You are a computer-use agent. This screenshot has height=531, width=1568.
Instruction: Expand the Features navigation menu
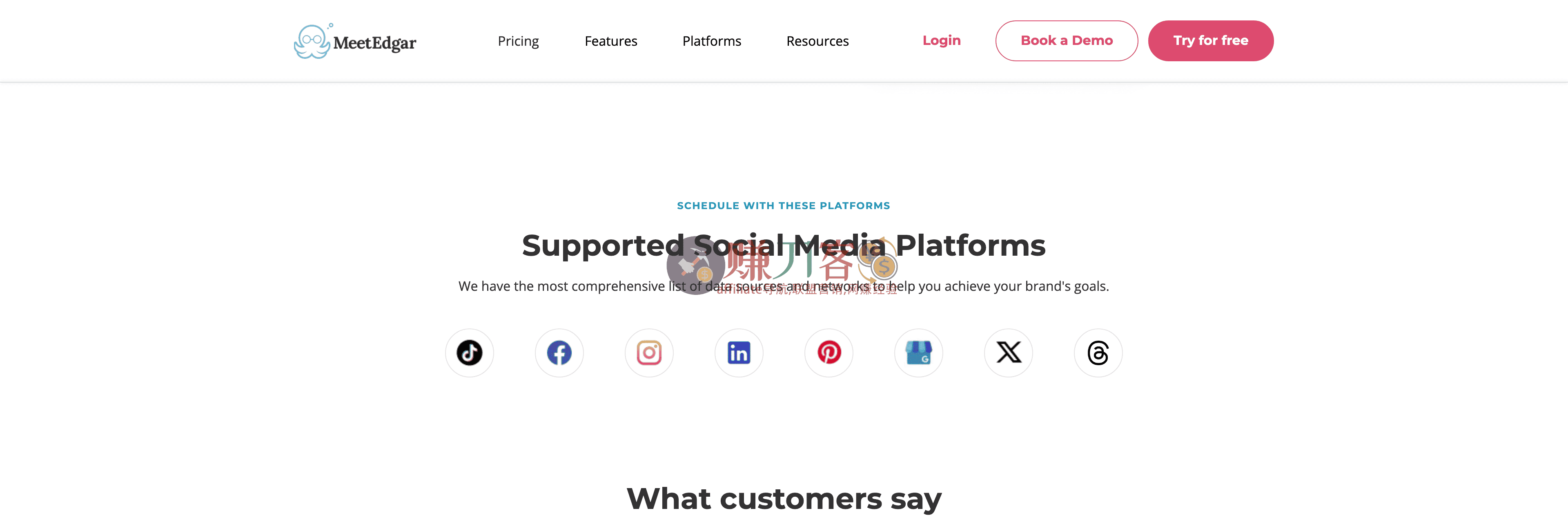(x=610, y=41)
